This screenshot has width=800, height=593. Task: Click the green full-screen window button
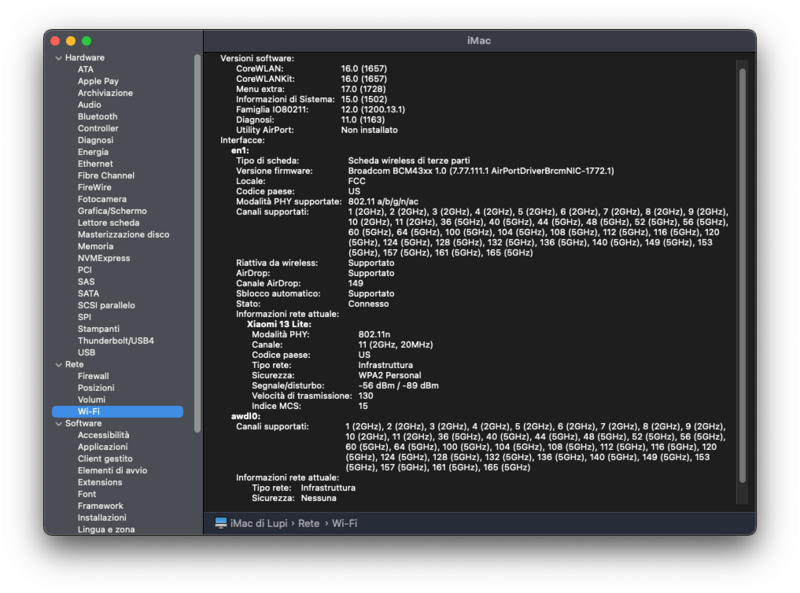pos(87,40)
